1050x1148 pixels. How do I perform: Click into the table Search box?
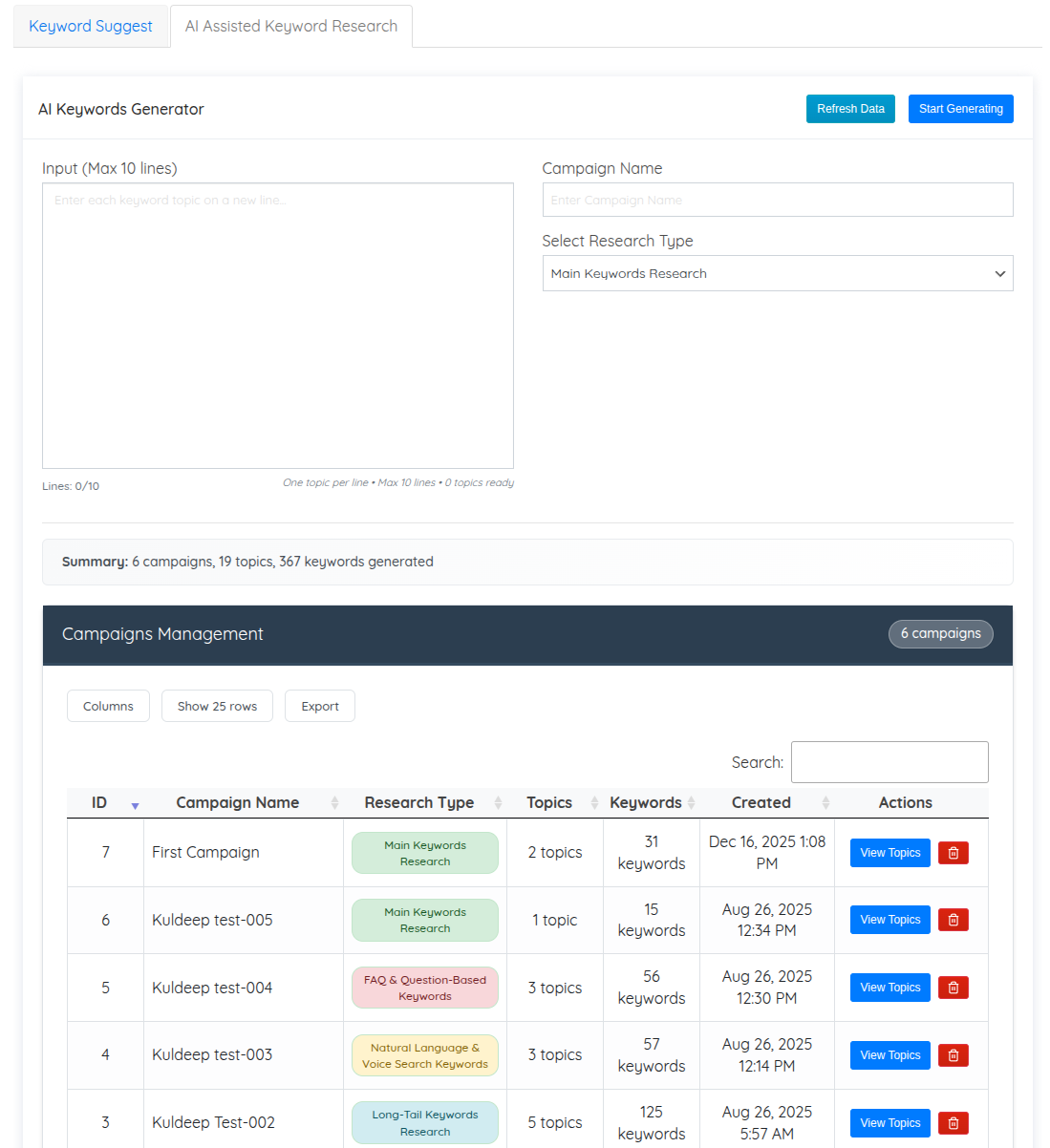click(889, 762)
